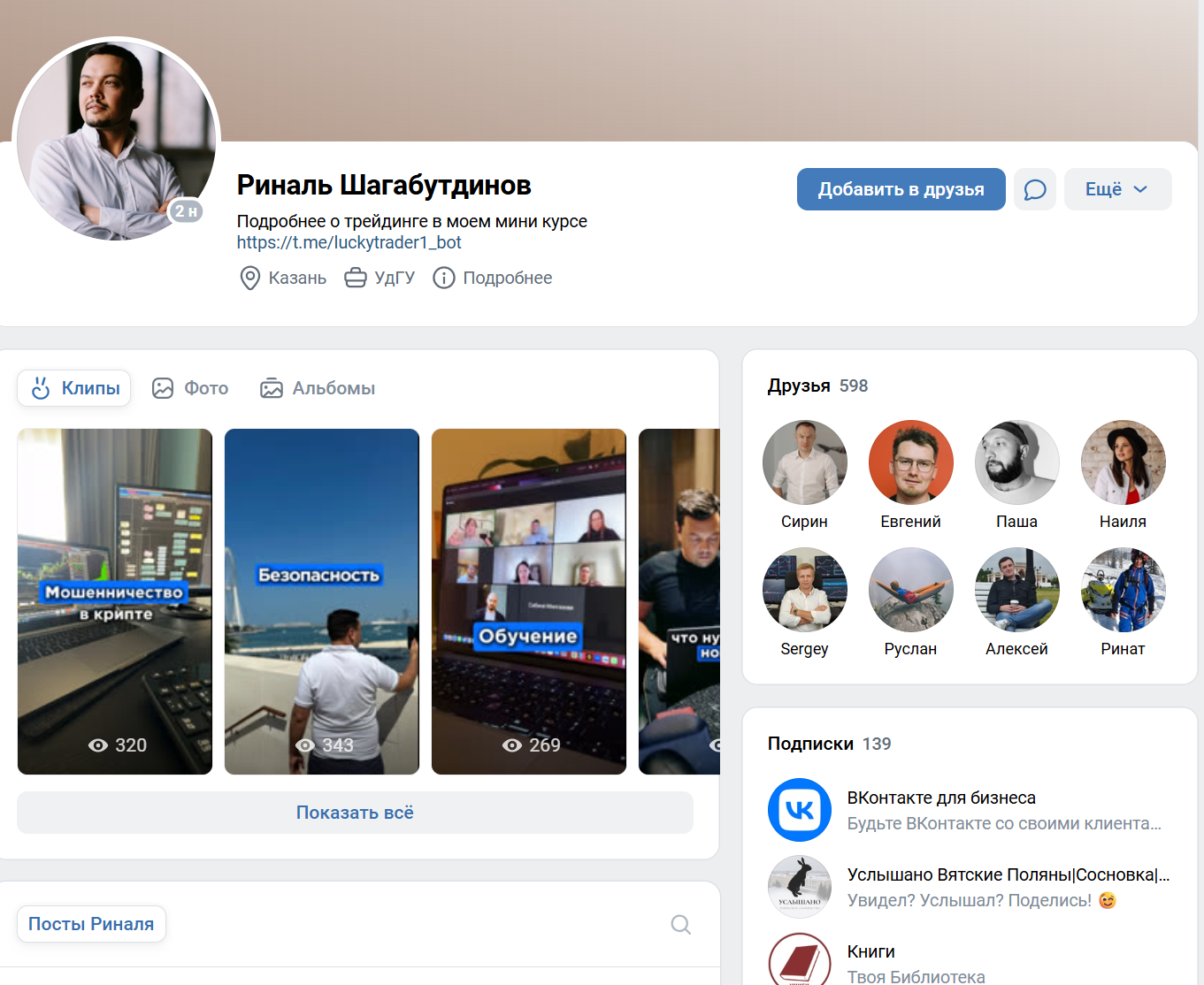The image size is (1204, 985).
Task: Click the Казань location pin icon
Action: coord(250,278)
